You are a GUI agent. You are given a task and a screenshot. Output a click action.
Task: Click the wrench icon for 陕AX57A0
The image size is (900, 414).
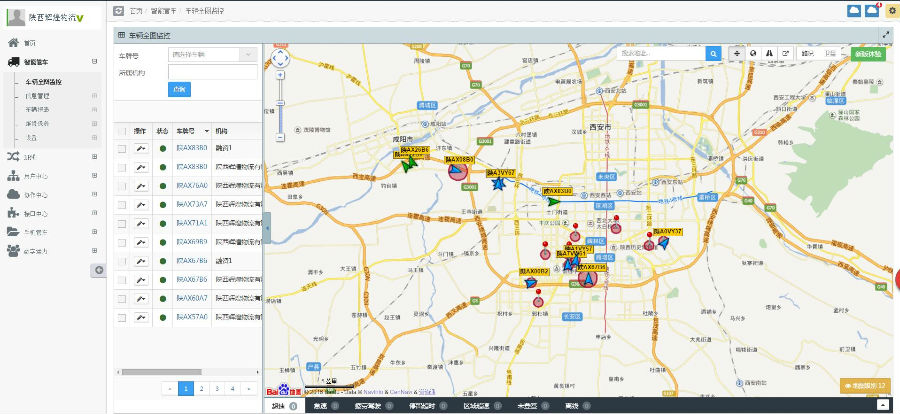point(141,317)
